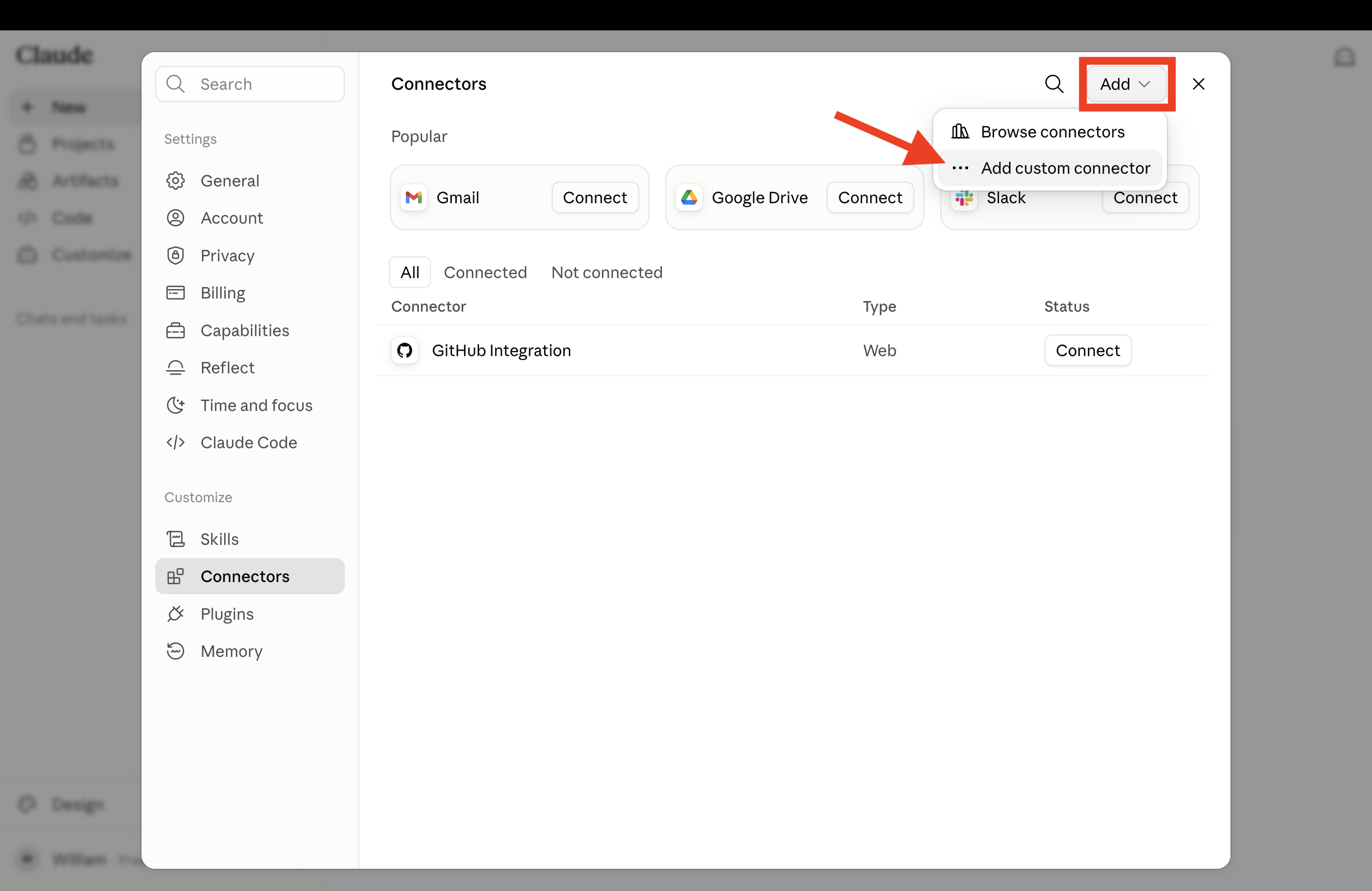This screenshot has height=891, width=1372.
Task: Click the Memory icon in sidebar
Action: pyautogui.click(x=175, y=651)
